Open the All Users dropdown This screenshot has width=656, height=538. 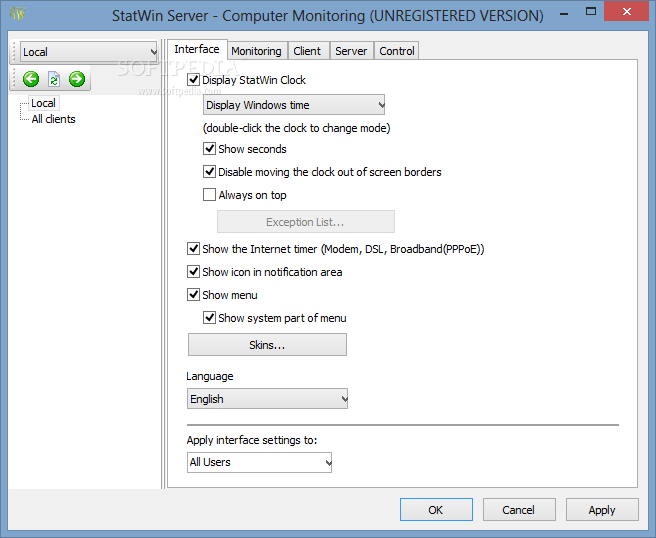click(259, 462)
